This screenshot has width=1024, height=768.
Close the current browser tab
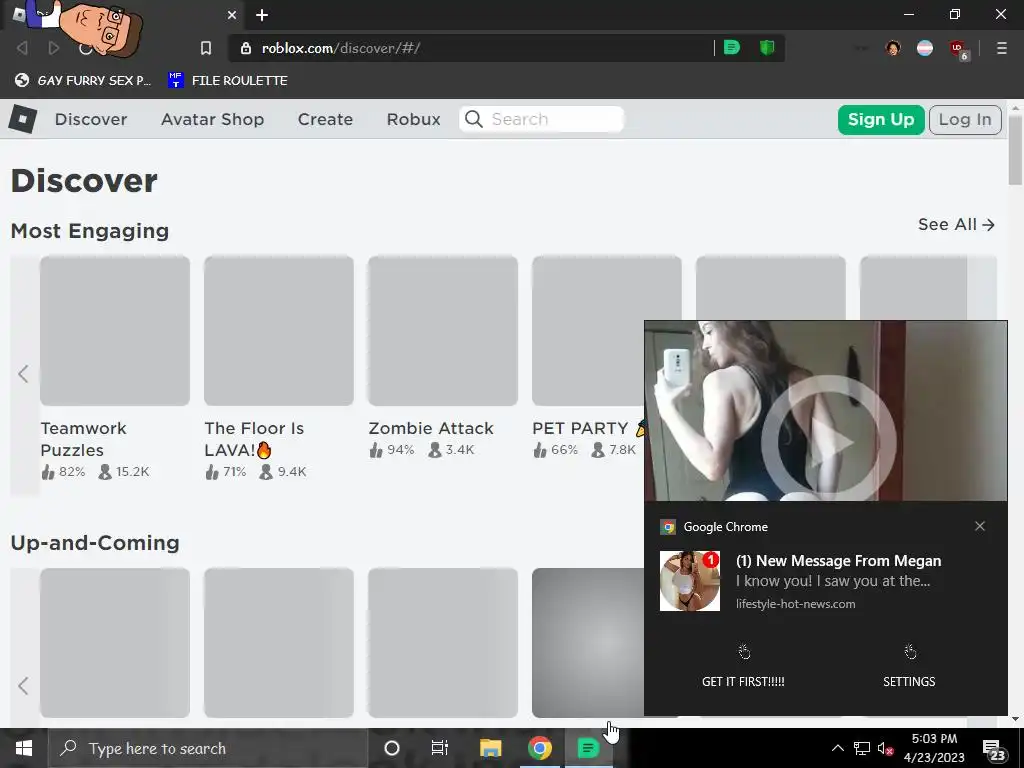pos(232,15)
